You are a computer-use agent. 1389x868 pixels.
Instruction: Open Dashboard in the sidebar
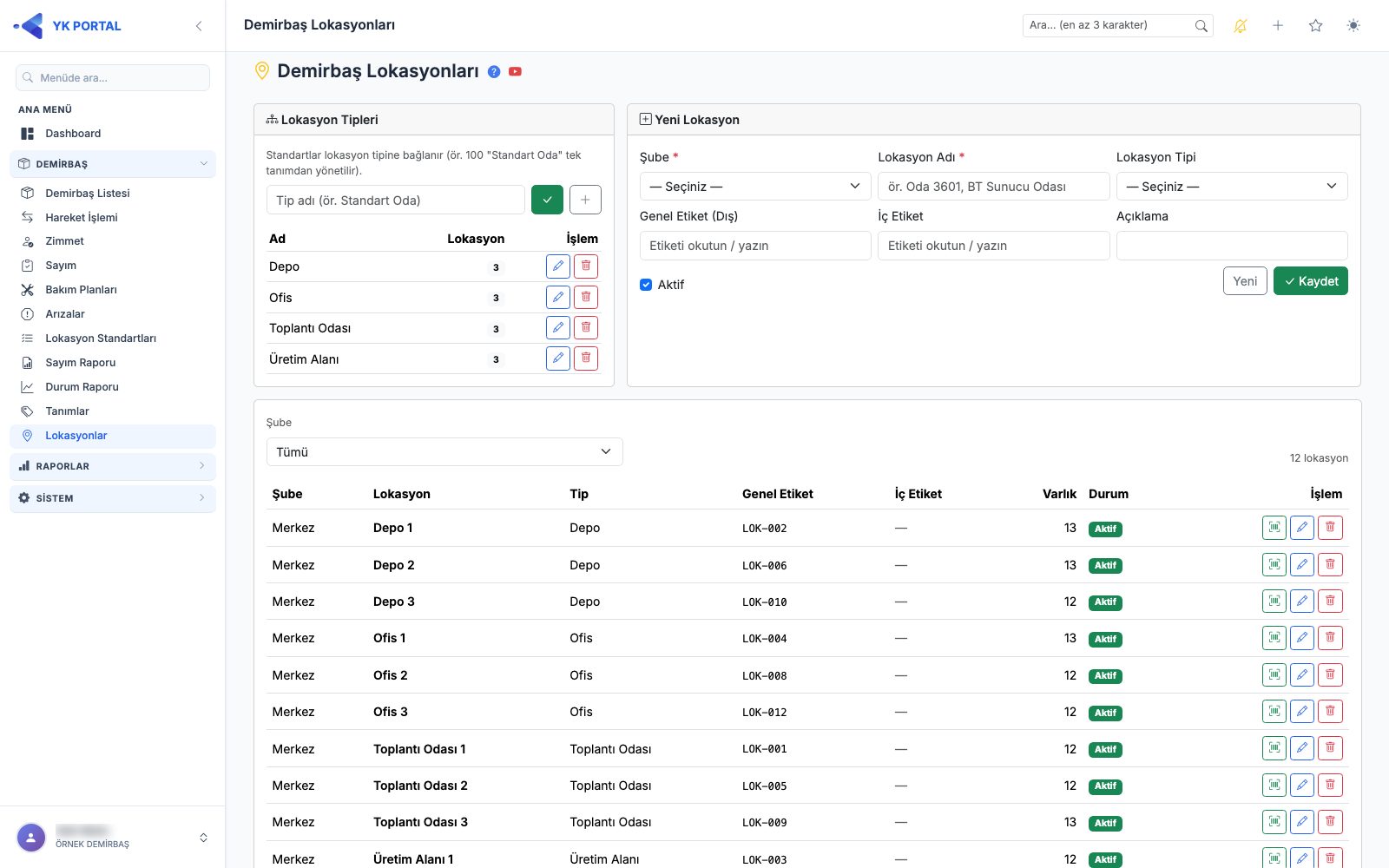pyautogui.click(x=113, y=134)
